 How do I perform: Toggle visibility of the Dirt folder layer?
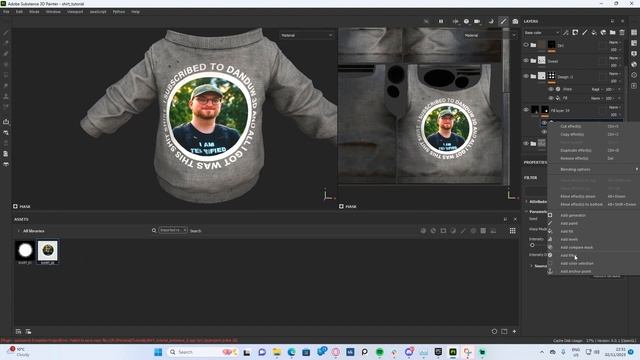pyautogui.click(x=526, y=45)
